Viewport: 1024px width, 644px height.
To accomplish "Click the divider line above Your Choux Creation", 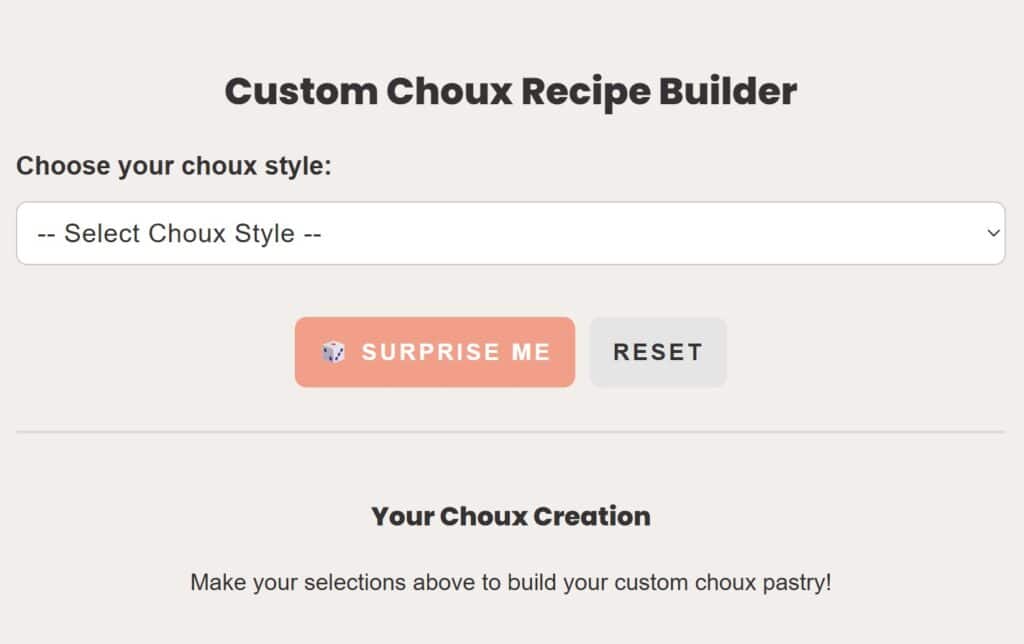I will click(511, 431).
